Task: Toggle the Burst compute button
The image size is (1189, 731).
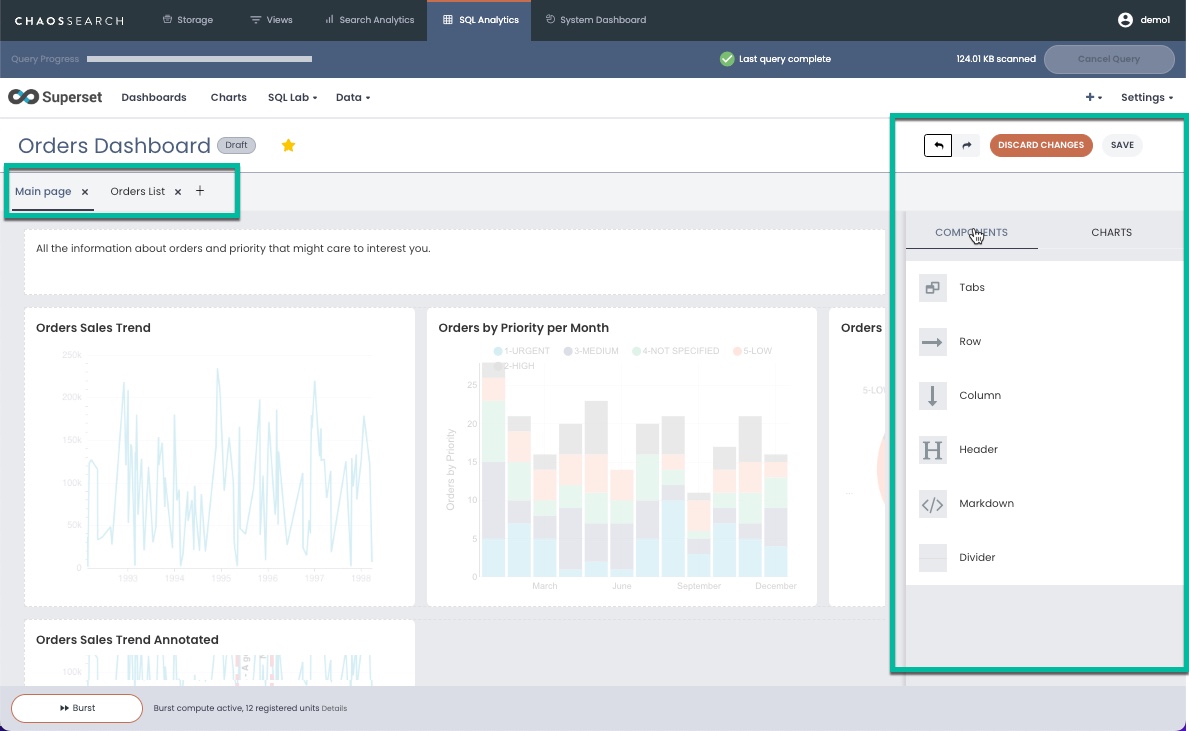Action: tap(77, 707)
